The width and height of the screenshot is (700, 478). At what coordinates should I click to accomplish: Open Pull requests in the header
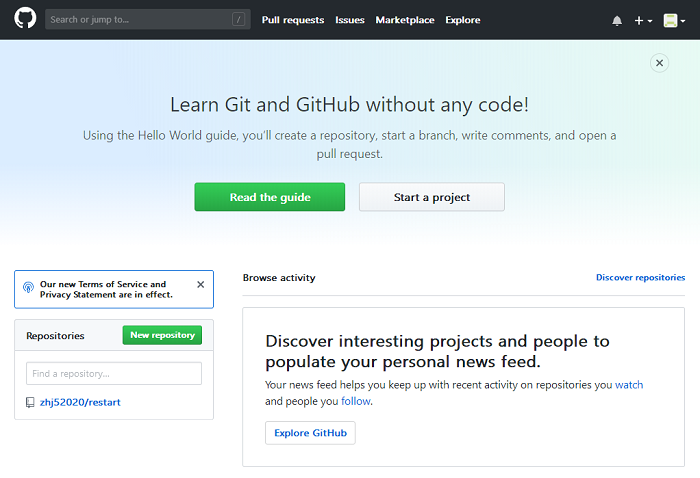(x=292, y=20)
